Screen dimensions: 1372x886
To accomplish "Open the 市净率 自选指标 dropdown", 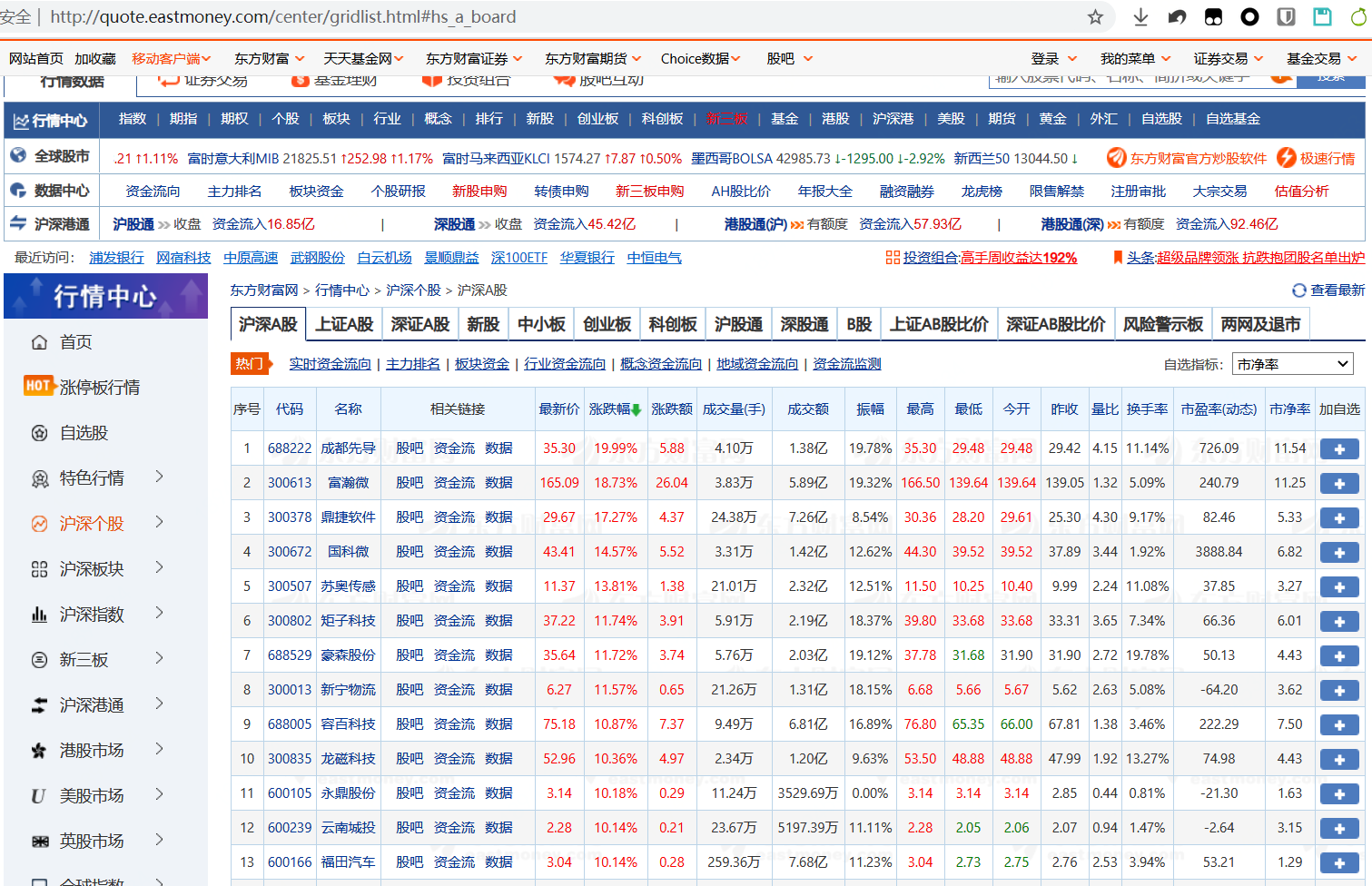I will [x=1292, y=364].
